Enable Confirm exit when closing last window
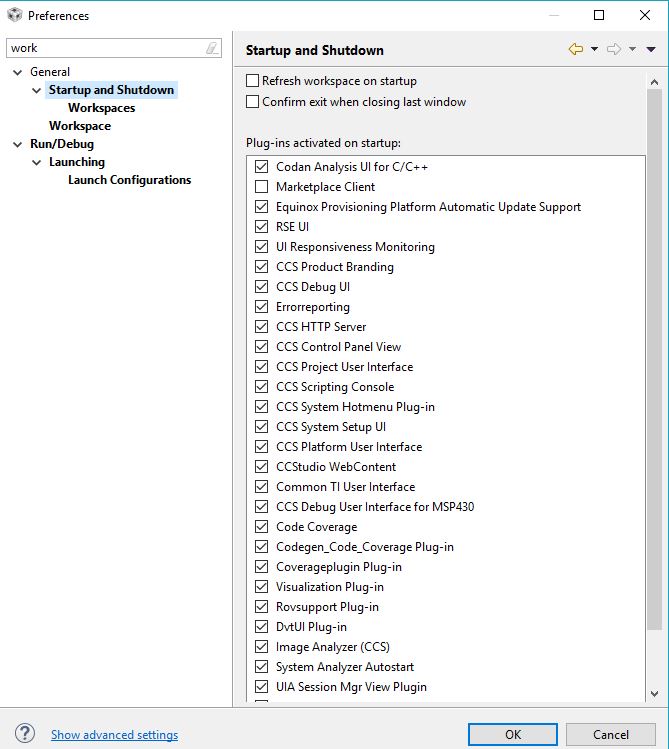The height and width of the screenshot is (749, 669). 253,102
